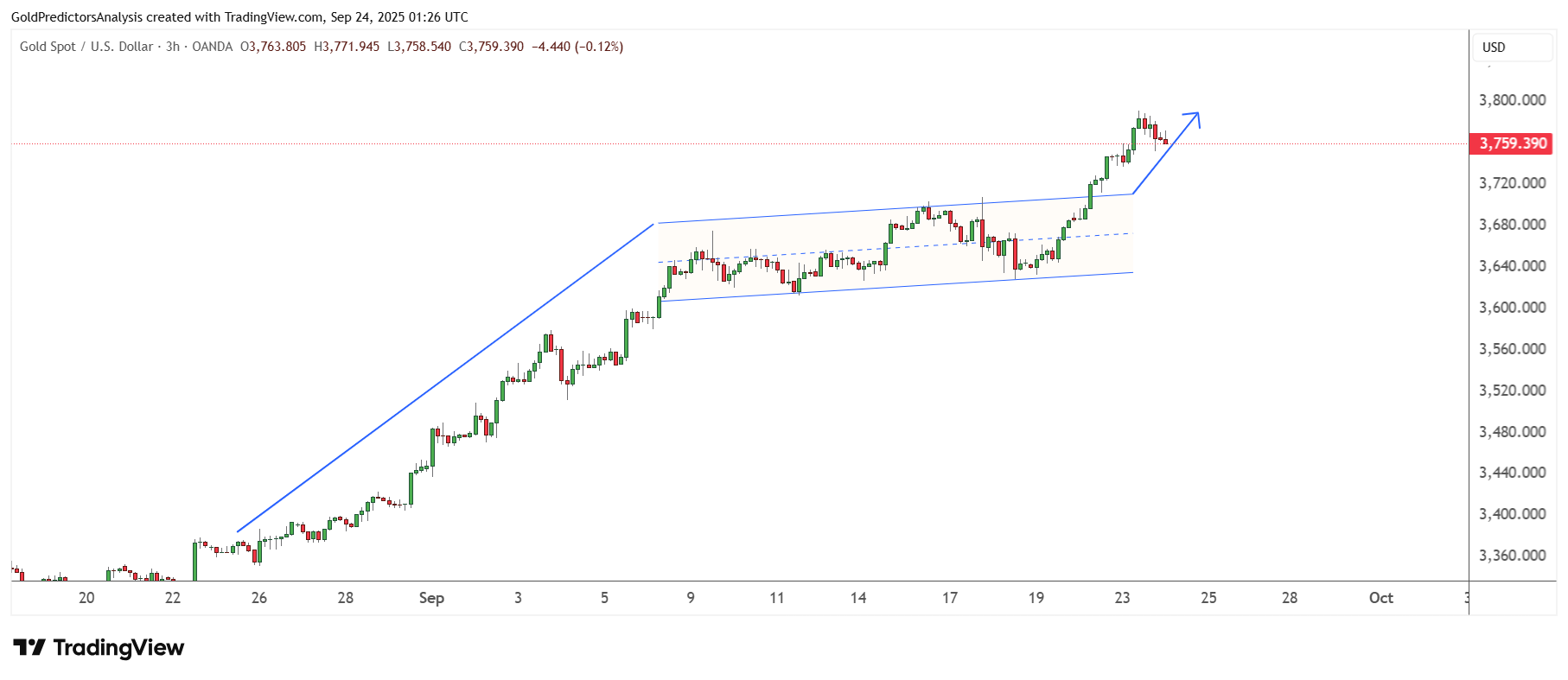Click the red dotted price line
Screen dimensions: 1568x680
tap(605, 144)
